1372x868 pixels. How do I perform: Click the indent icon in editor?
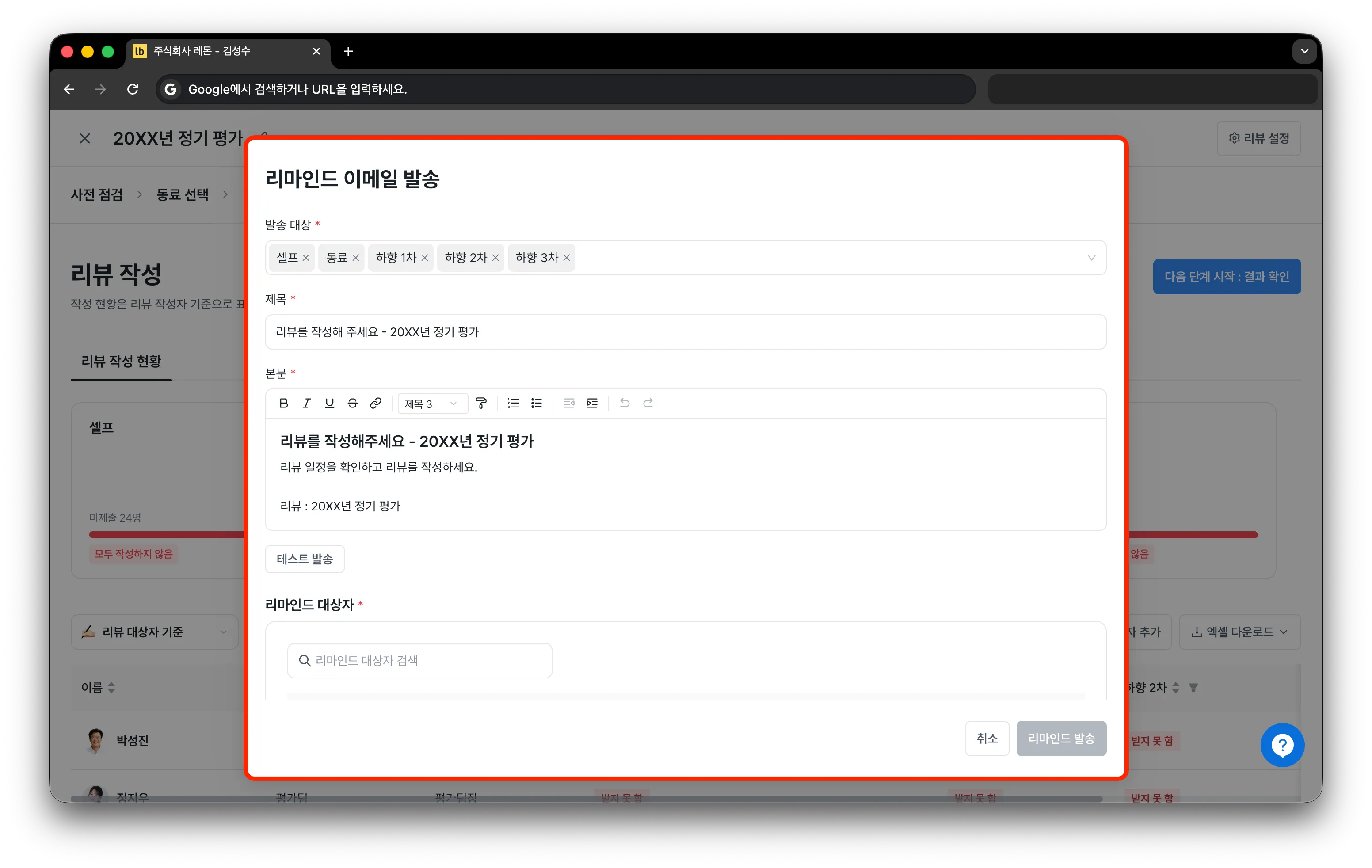(592, 404)
